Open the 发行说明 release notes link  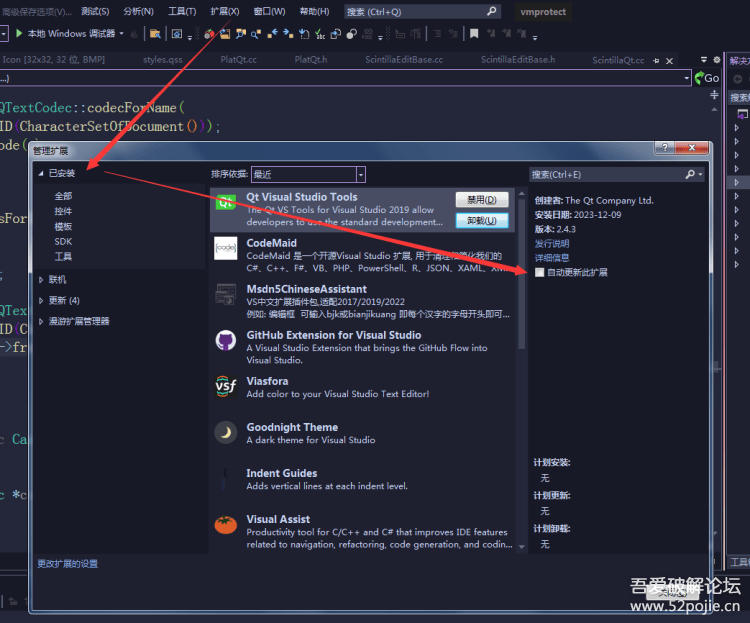(552, 244)
